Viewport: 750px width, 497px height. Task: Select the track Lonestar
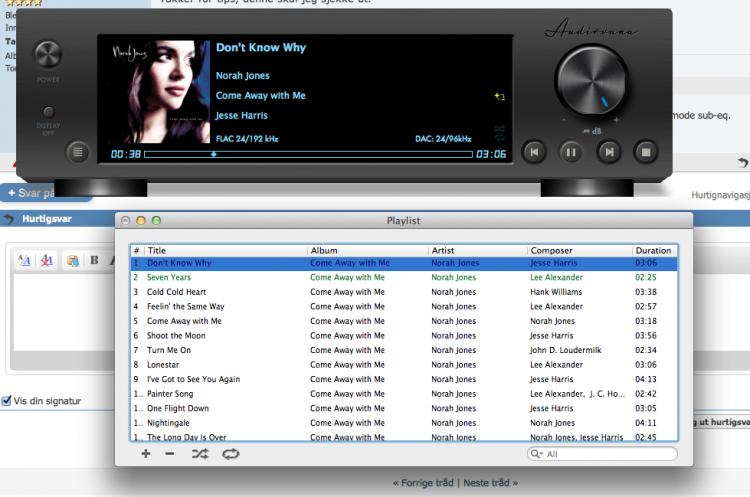(404, 364)
